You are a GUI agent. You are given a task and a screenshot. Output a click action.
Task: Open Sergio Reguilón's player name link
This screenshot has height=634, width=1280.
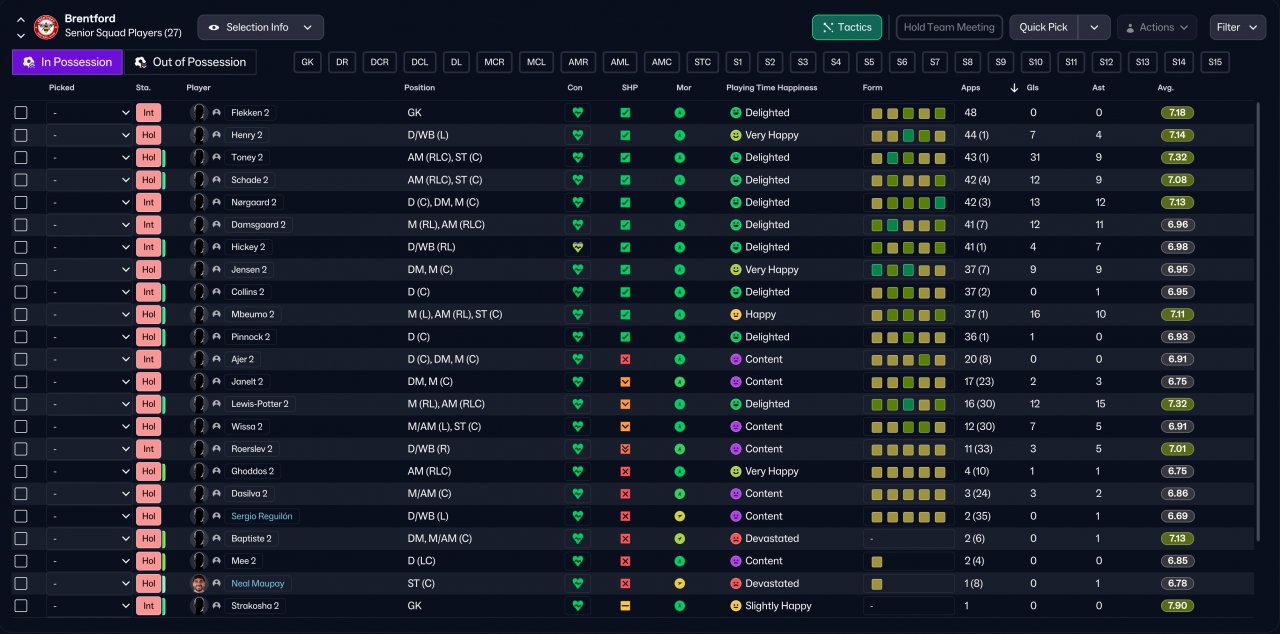pyautogui.click(x=262, y=516)
